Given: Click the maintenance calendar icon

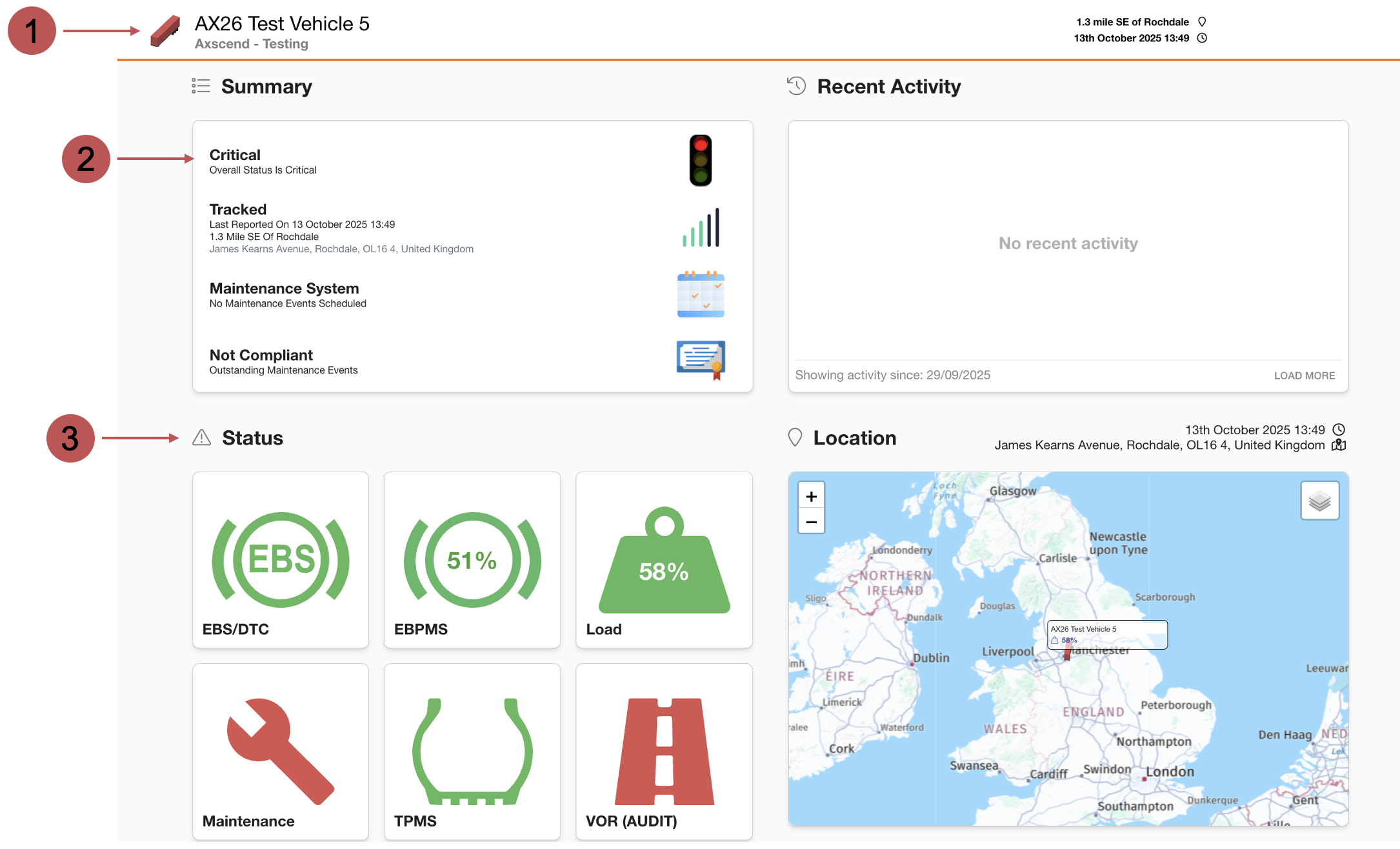Looking at the screenshot, I should pos(701,295).
